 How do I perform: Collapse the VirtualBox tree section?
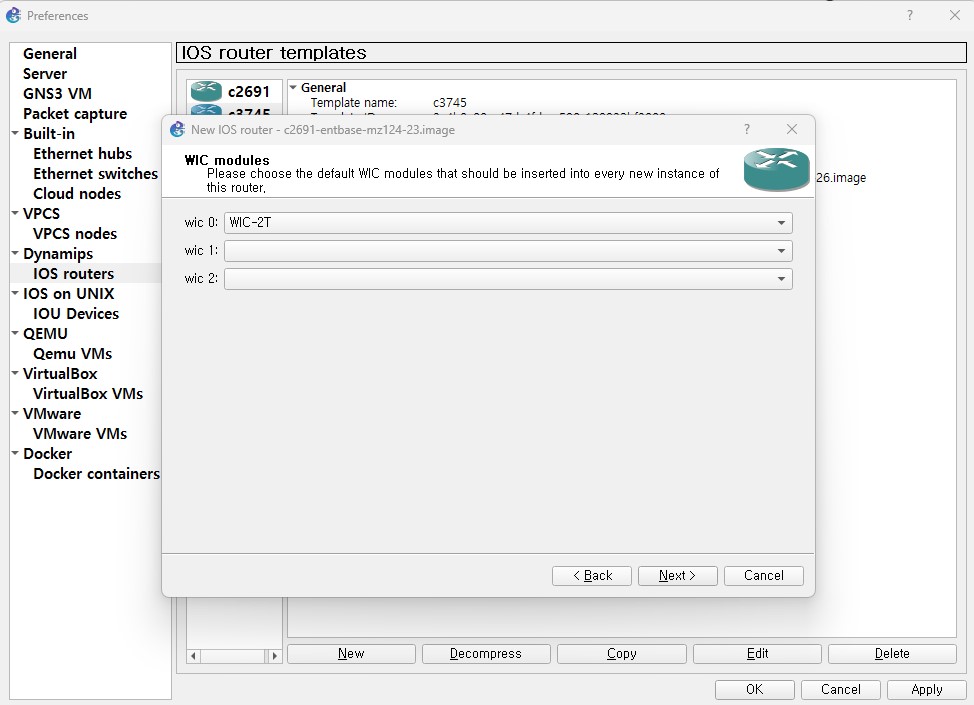point(15,373)
